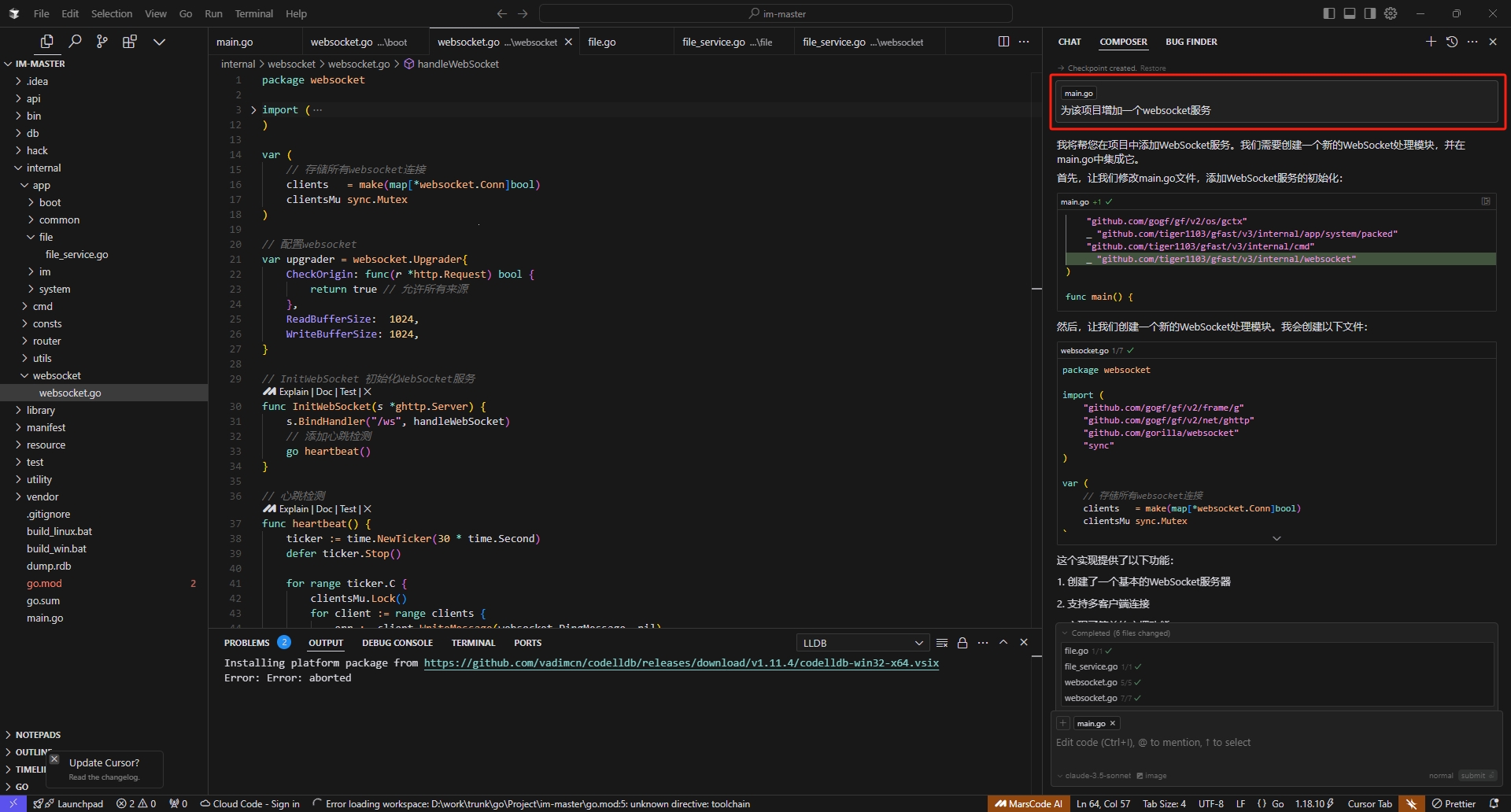Screen dimensions: 1511x812
Task: Open composer panel more options ellipsis
Action: [1472, 42]
